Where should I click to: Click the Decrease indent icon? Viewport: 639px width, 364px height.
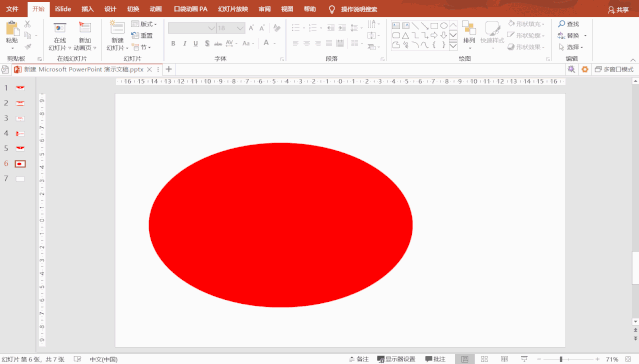[331, 28]
